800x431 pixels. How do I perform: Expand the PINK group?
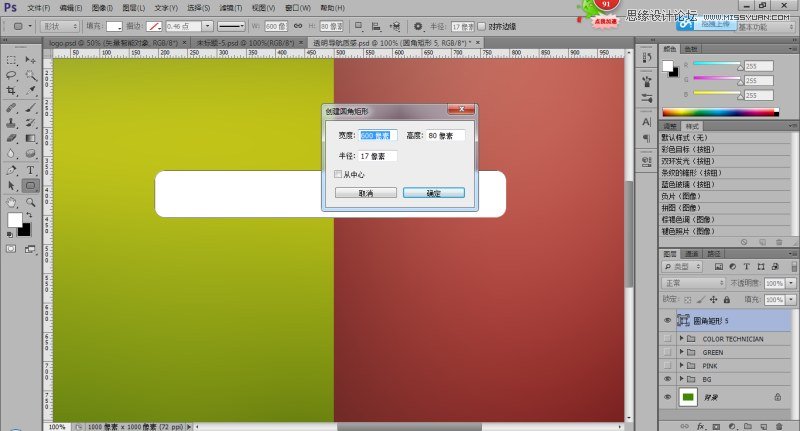tap(681, 366)
